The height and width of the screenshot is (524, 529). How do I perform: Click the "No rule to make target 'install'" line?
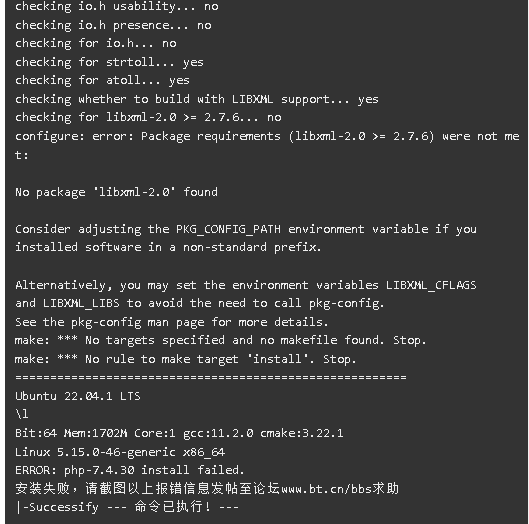185,359
